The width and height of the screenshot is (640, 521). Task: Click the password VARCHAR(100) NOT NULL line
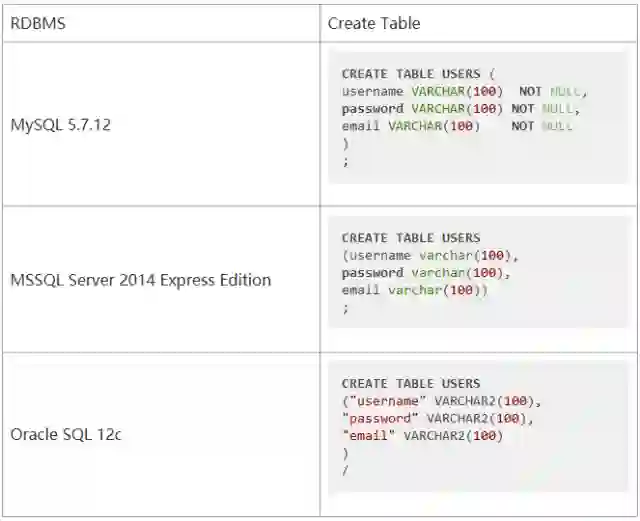(x=460, y=108)
